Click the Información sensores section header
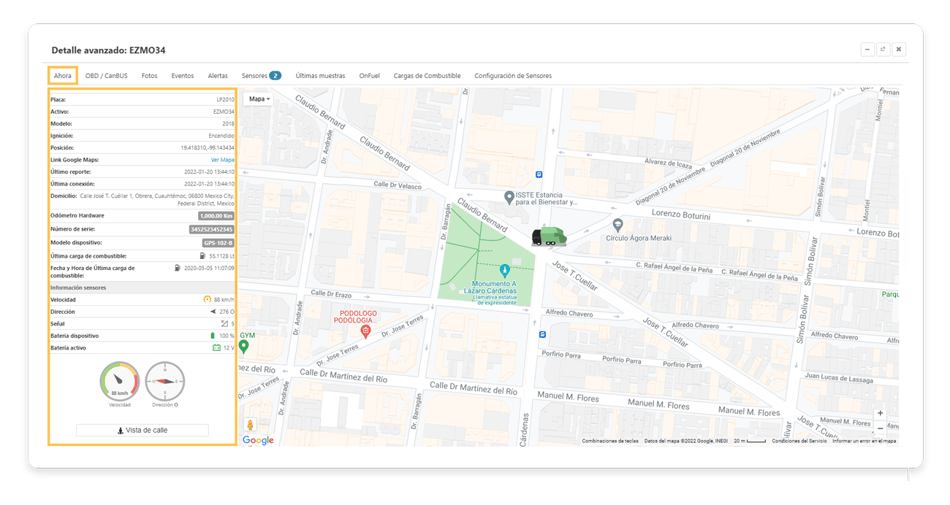Image resolution: width=950 pixels, height=505 pixels. click(142, 288)
